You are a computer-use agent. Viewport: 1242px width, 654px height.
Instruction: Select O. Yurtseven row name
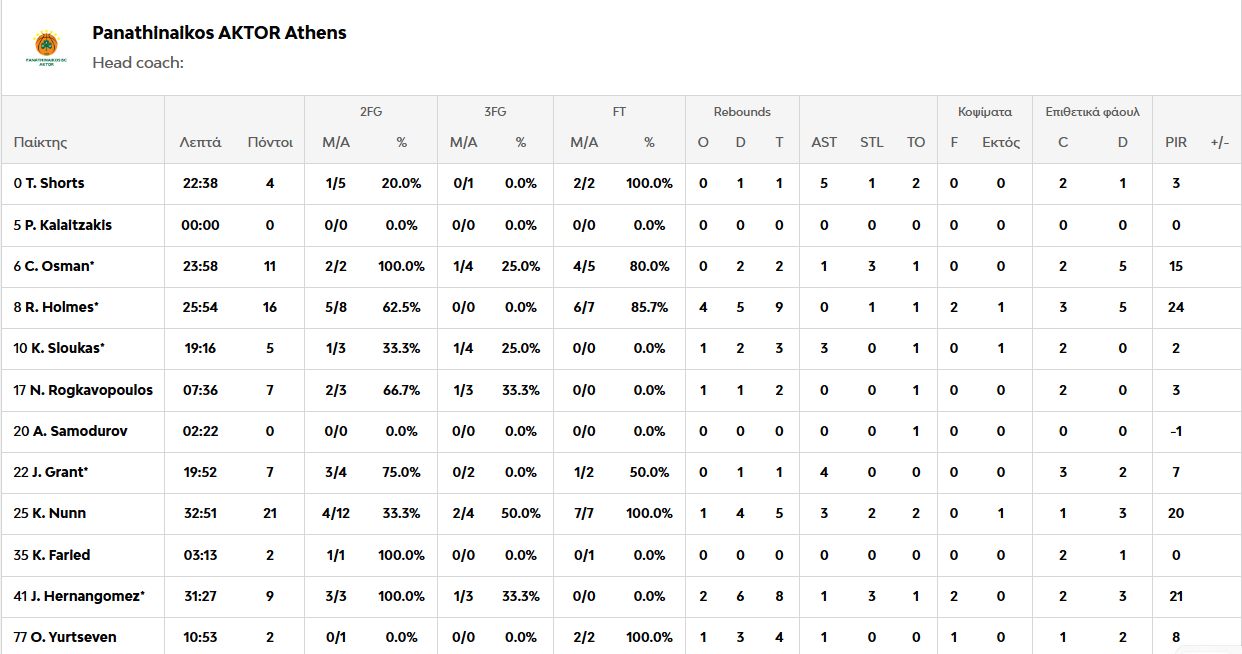(x=70, y=637)
